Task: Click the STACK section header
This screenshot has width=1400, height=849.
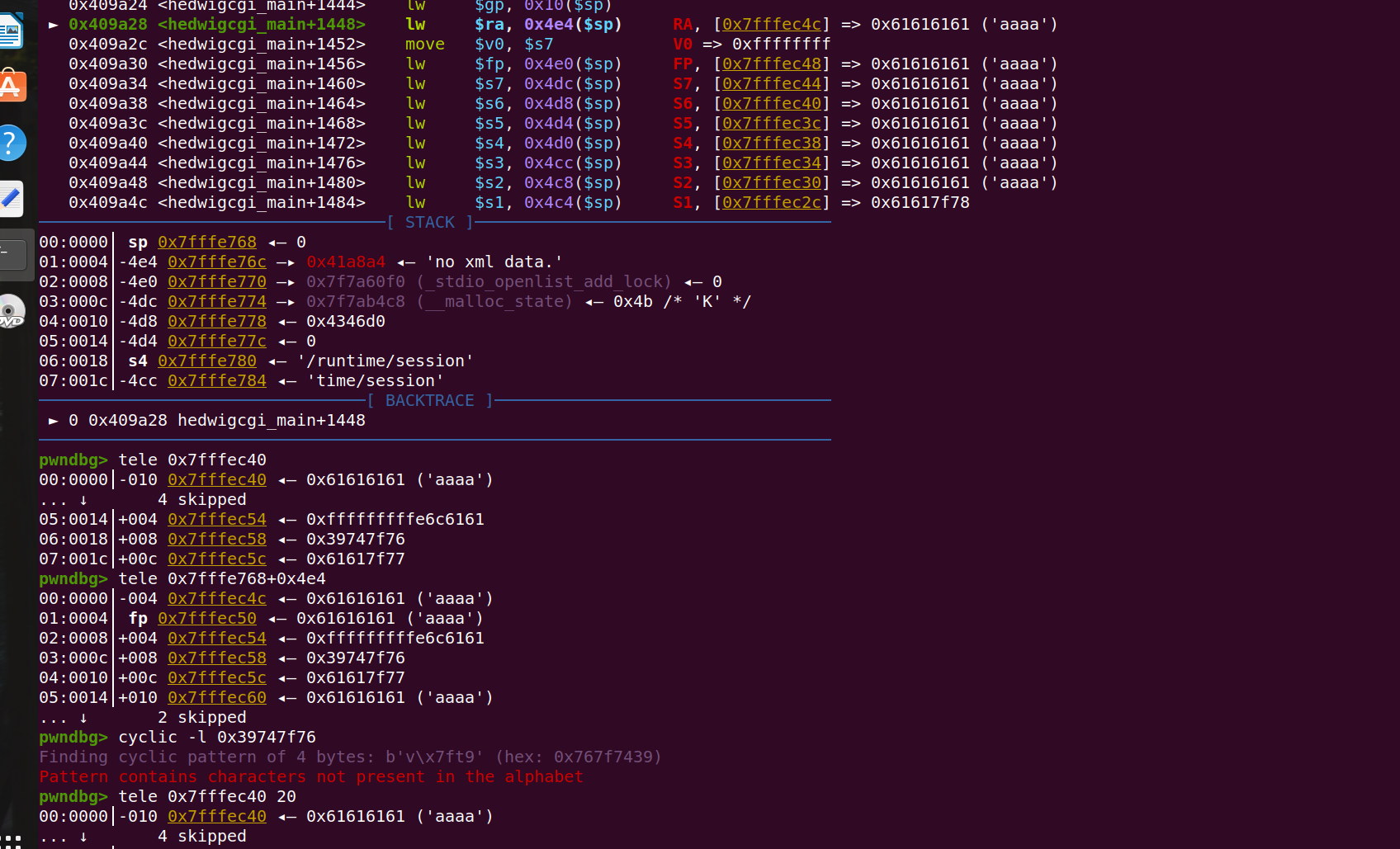Action: coord(429,222)
